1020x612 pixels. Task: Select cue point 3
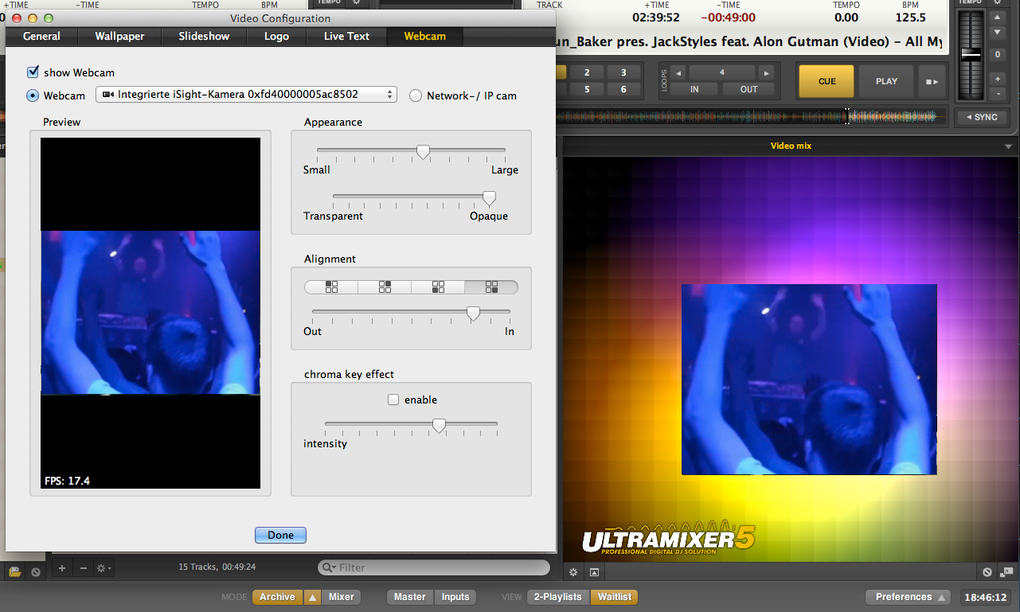[623, 72]
